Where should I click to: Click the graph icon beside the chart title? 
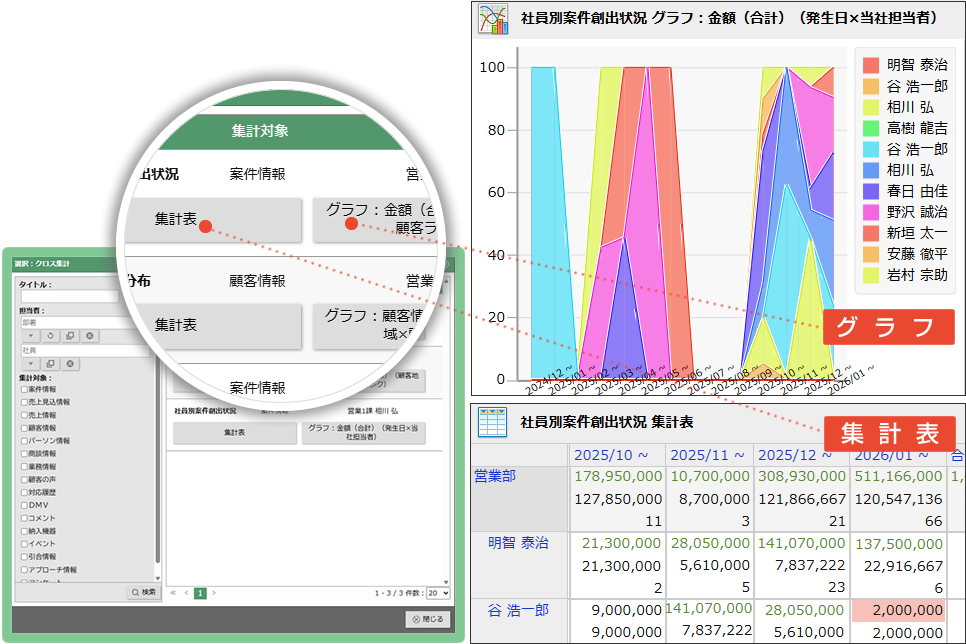click(492, 19)
